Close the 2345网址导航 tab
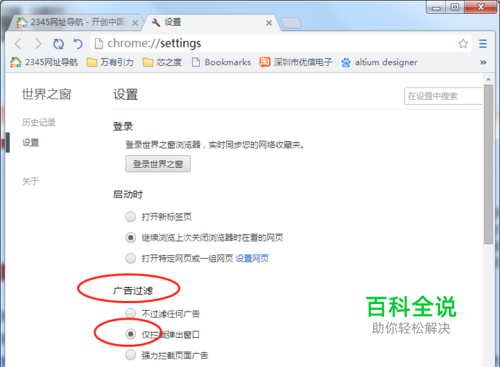 [x=135, y=23]
